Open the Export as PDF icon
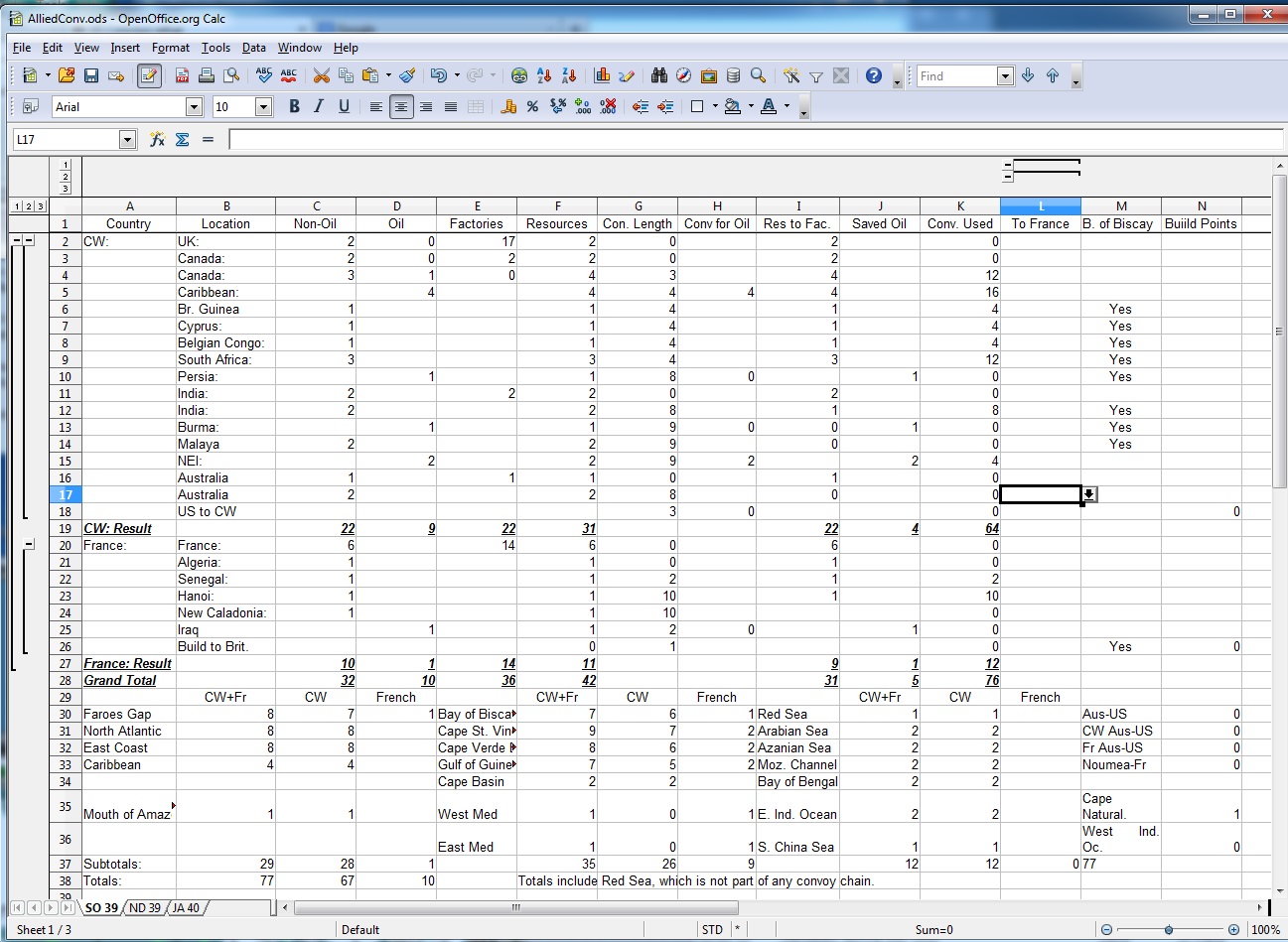The image size is (1288, 942). tap(182, 75)
